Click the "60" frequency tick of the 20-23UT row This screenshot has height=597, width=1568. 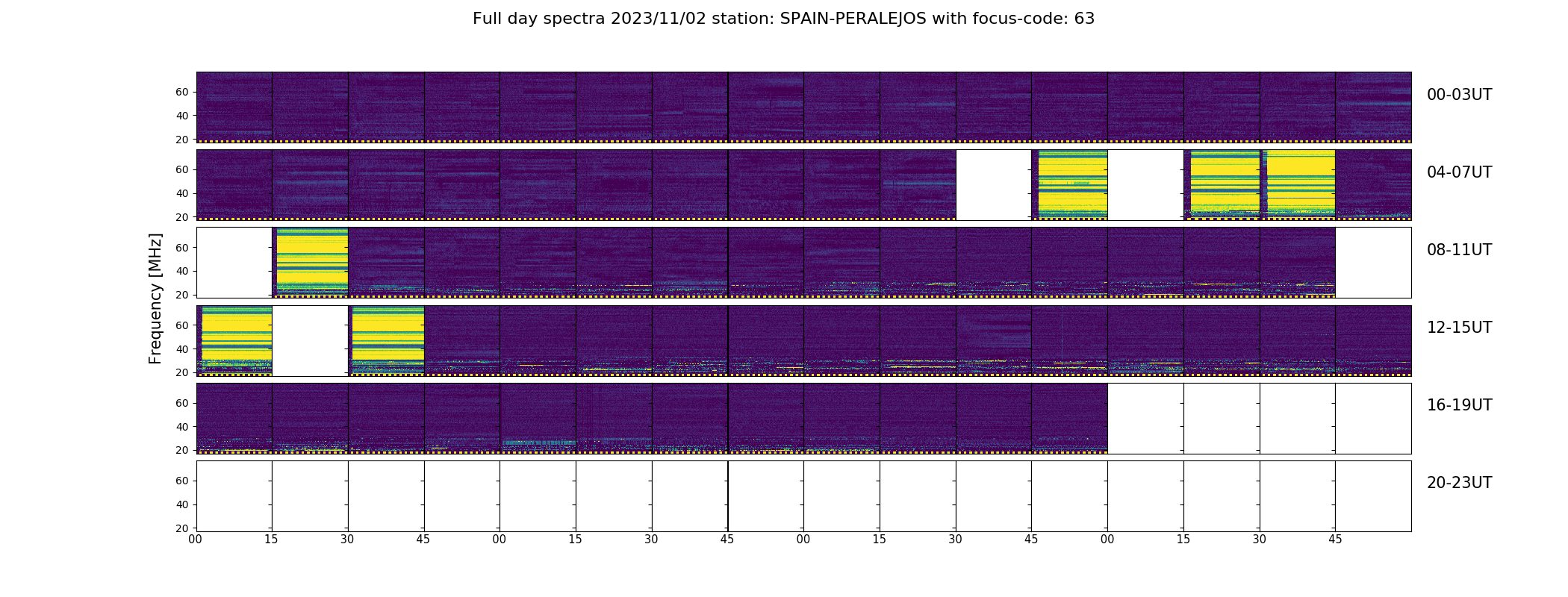pyautogui.click(x=182, y=481)
